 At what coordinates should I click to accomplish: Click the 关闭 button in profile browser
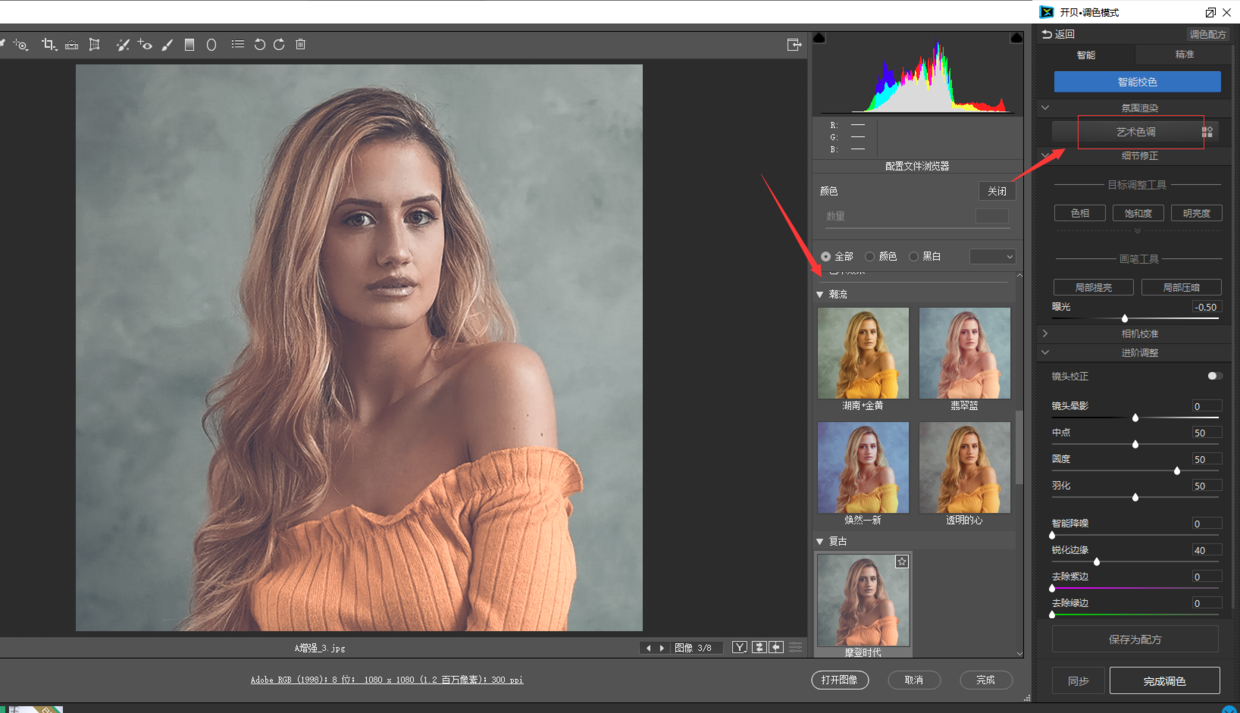point(996,191)
